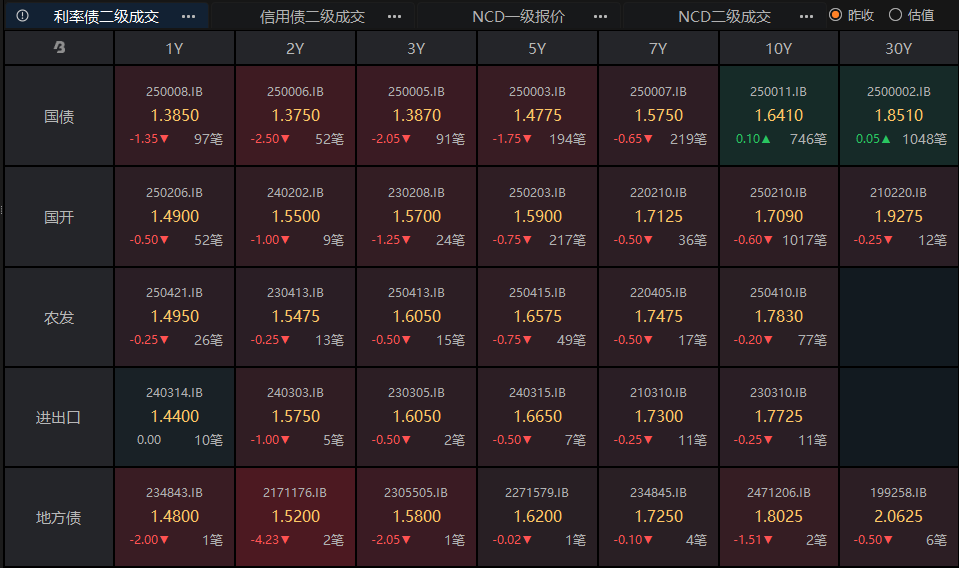Click bond code 250410.IB

tap(779, 293)
